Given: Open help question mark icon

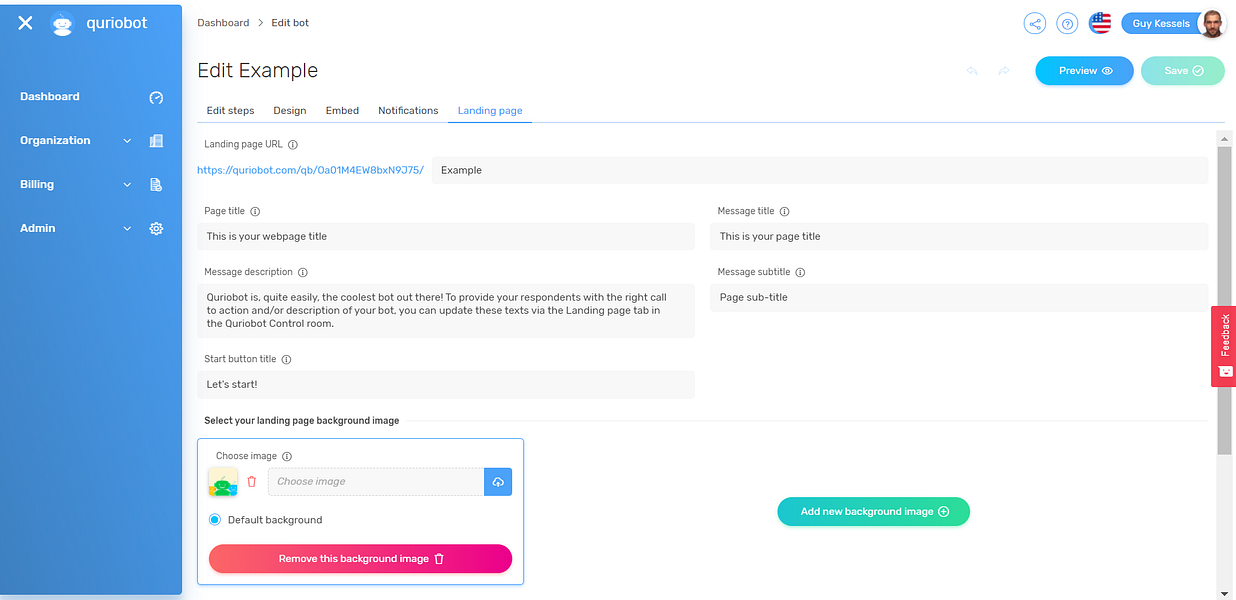Looking at the screenshot, I should [1067, 23].
